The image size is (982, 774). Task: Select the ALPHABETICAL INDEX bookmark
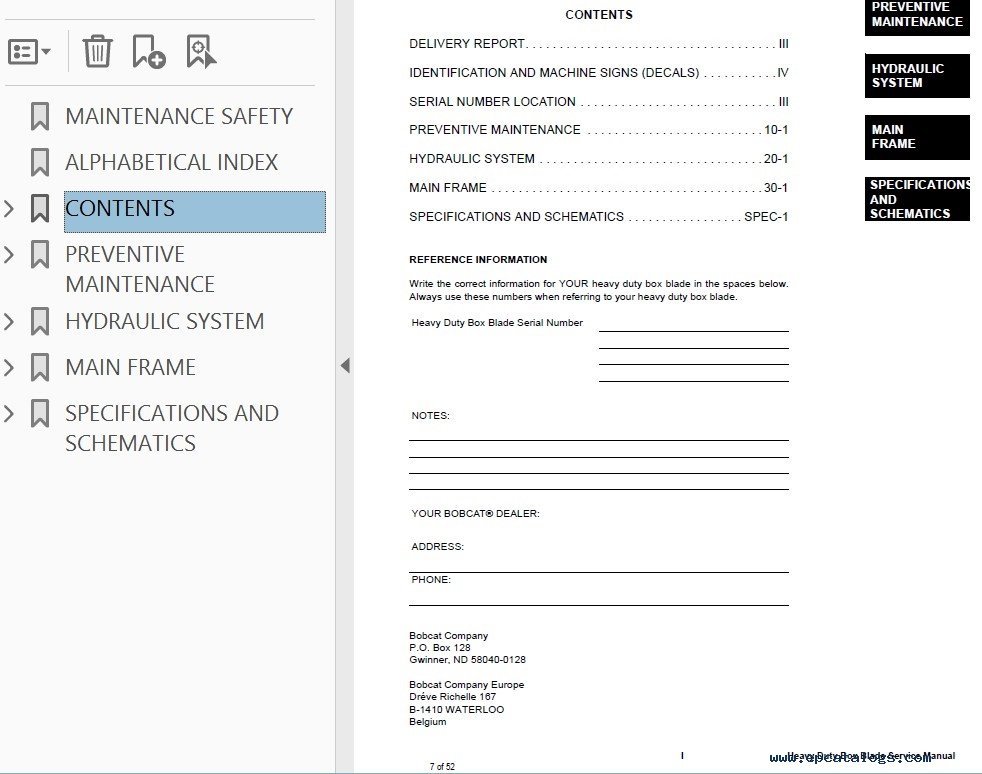(171, 162)
